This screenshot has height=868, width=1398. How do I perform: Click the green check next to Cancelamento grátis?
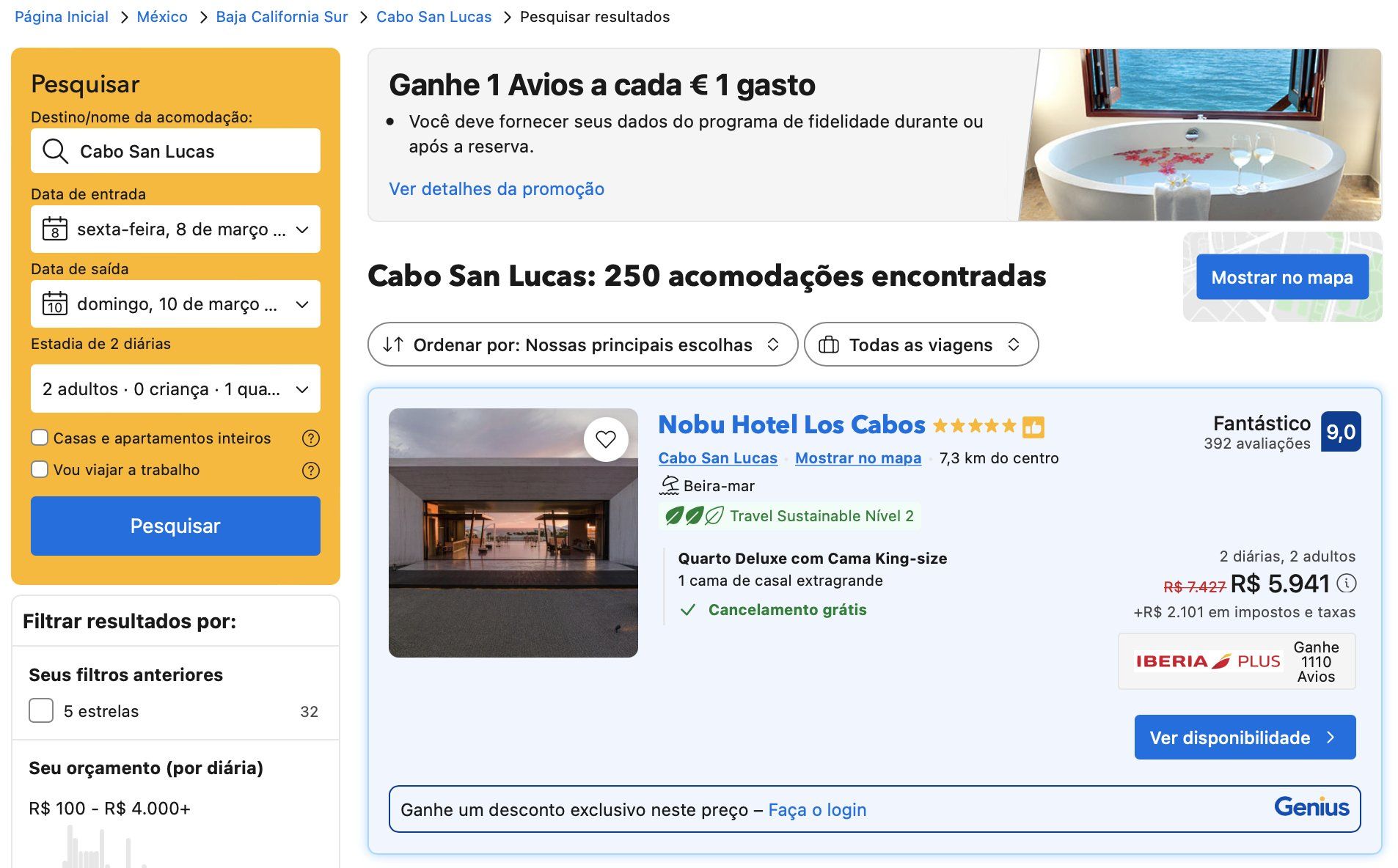(x=687, y=610)
